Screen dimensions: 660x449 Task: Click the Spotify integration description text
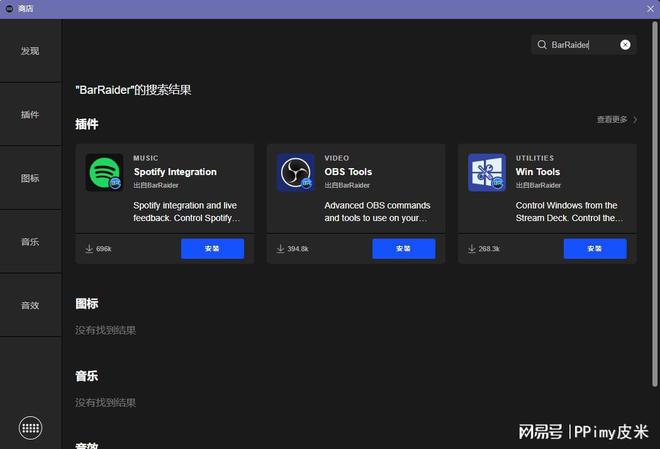coord(187,212)
